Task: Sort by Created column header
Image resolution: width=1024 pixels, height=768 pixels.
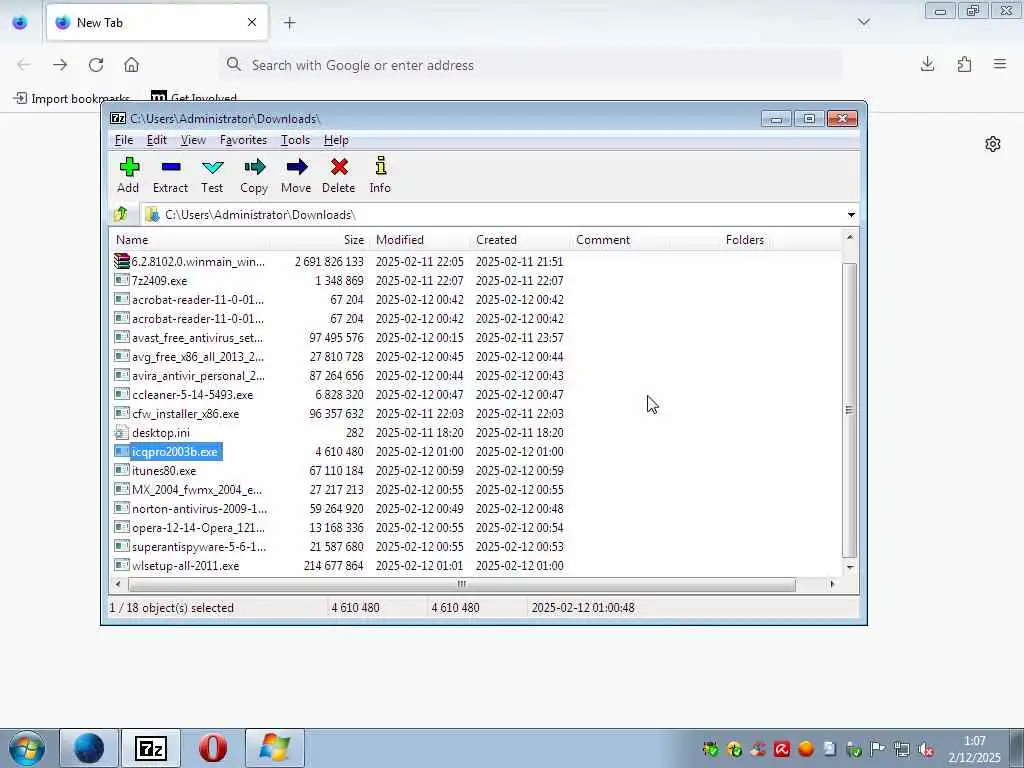Action: 519,240
